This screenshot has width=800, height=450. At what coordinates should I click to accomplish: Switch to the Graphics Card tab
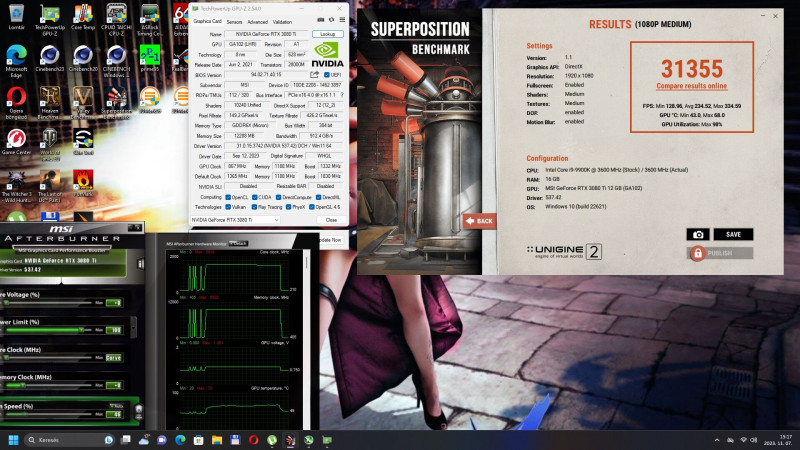(x=208, y=21)
